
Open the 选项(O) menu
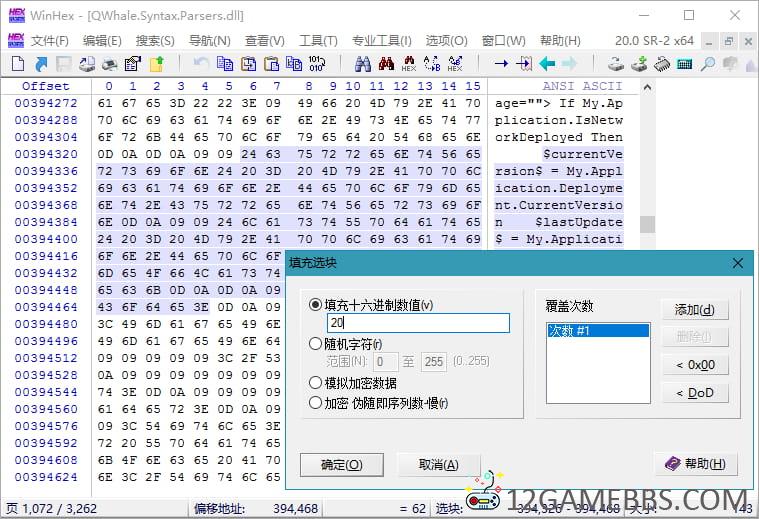coord(446,41)
